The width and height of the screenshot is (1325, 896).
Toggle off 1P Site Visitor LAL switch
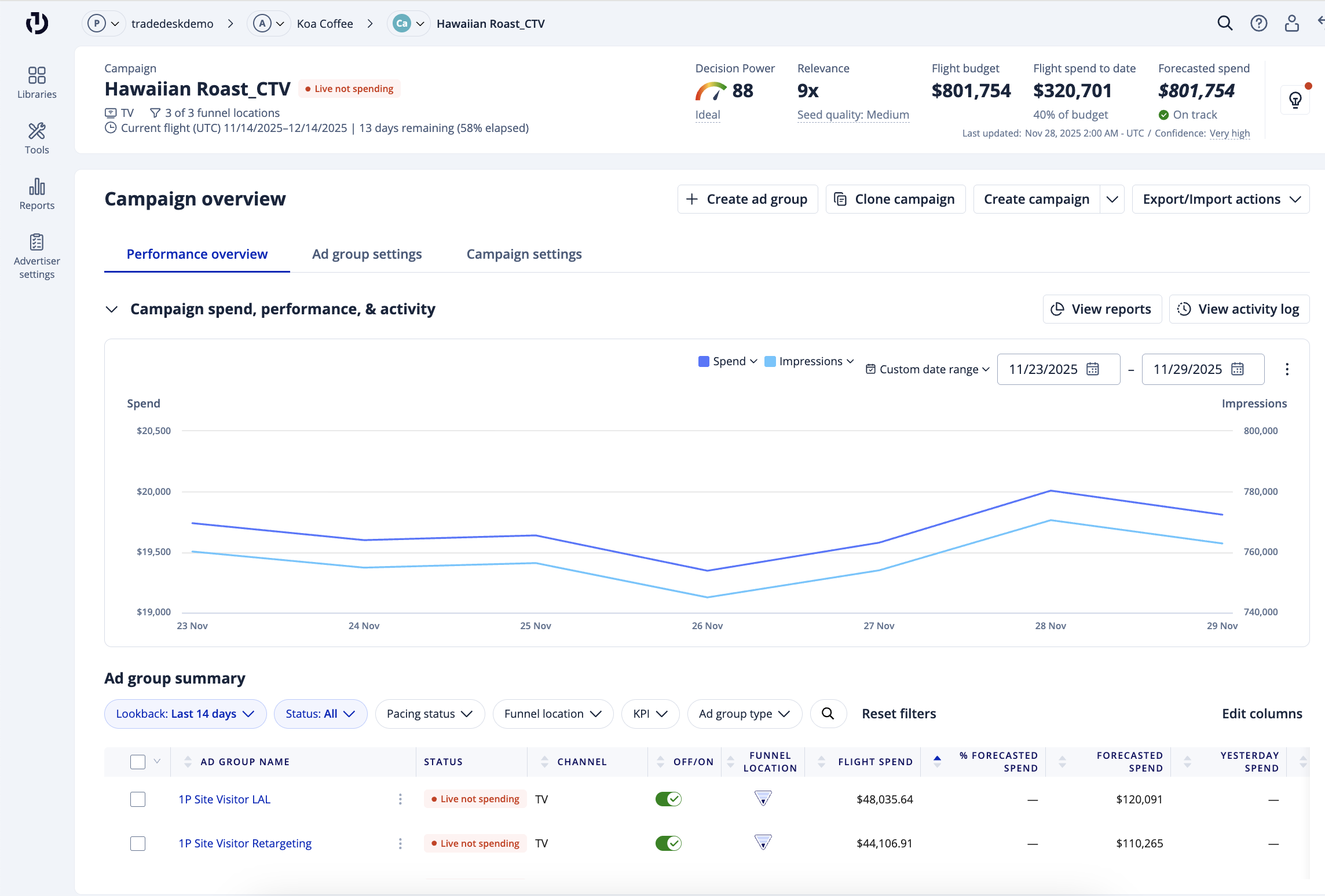668,799
